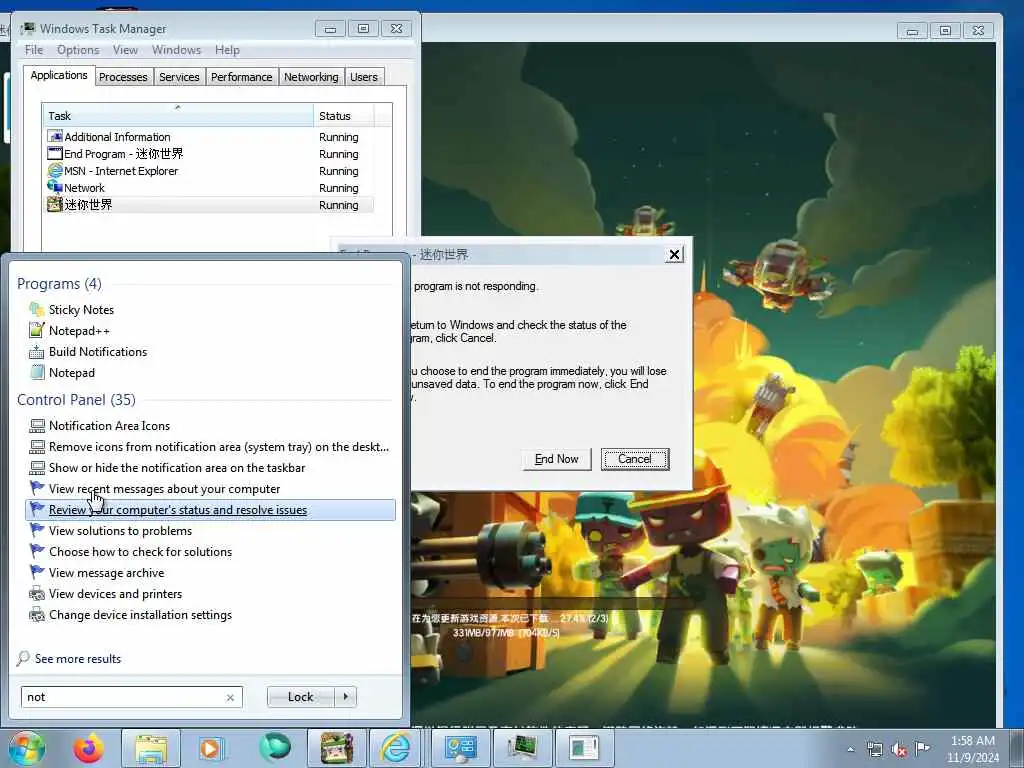Click the Notepad++ icon in results
Screen dimensions: 1024x768
(x=37, y=330)
